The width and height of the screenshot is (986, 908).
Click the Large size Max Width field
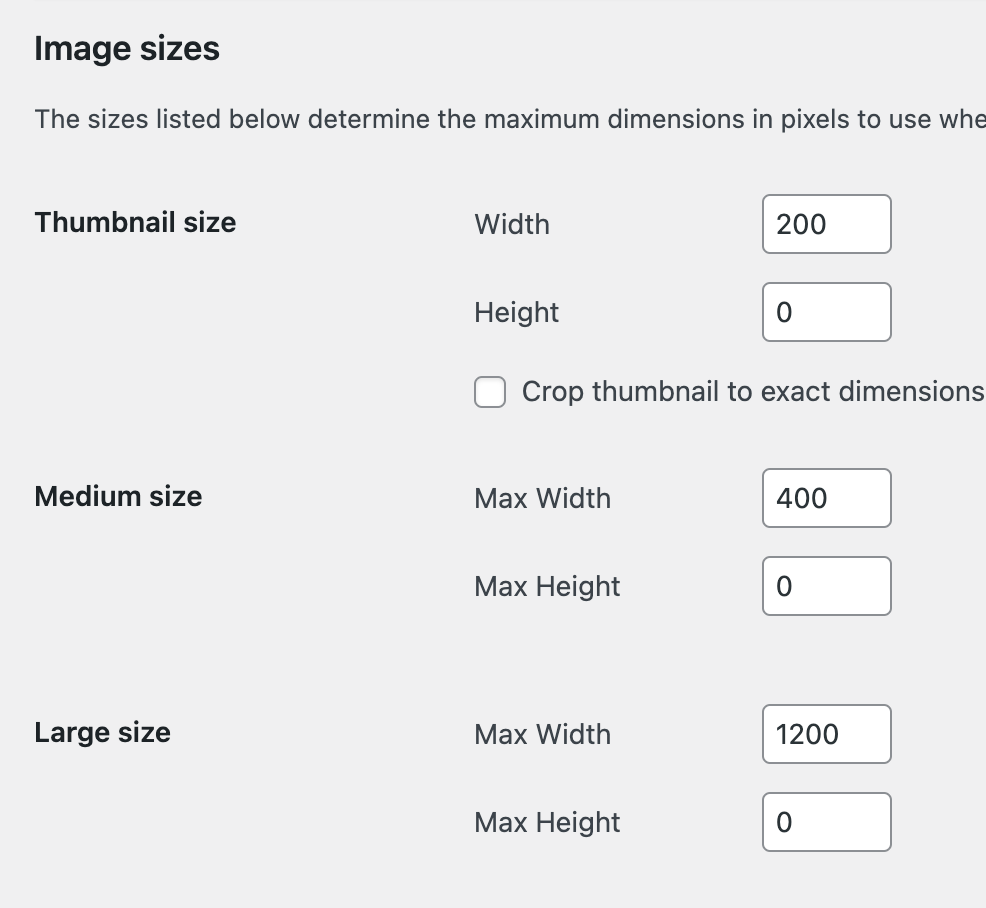[x=826, y=734]
